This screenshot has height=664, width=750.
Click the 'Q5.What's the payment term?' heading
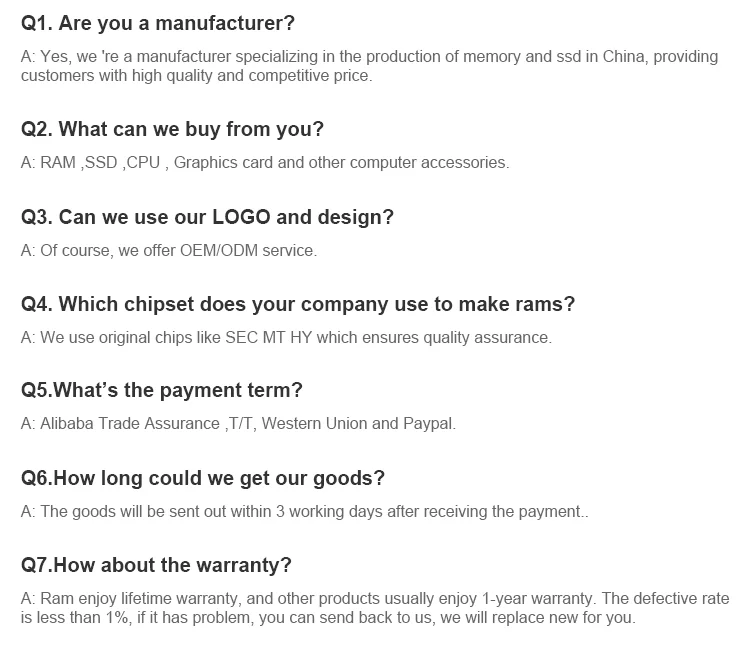tap(161, 390)
